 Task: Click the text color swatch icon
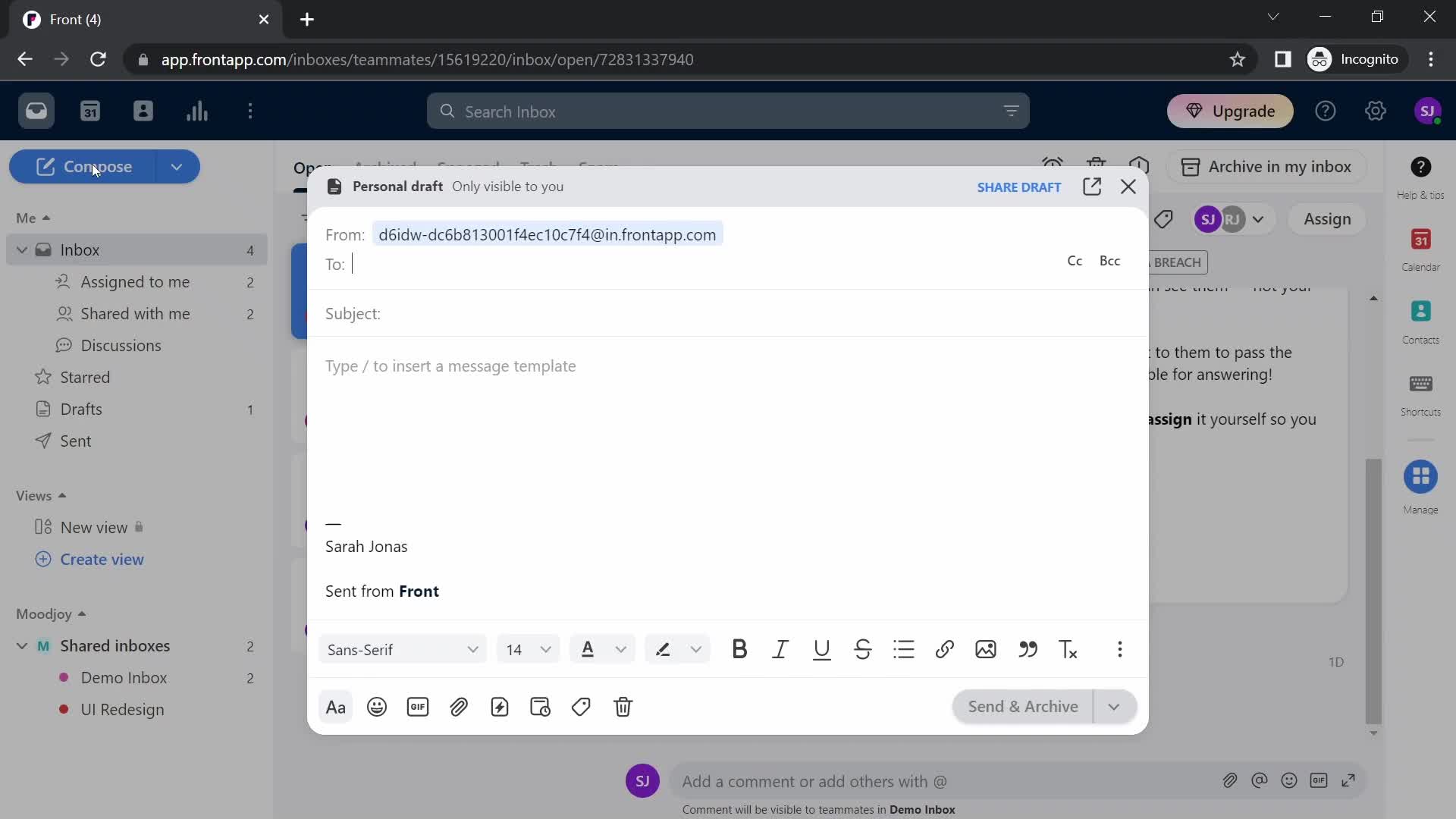click(587, 649)
